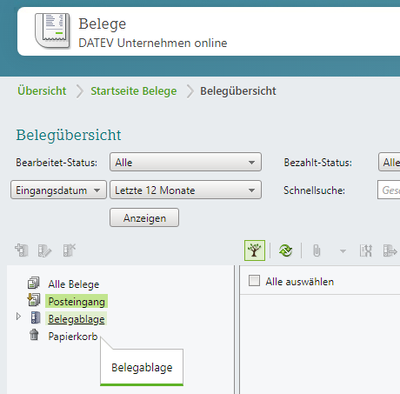Select Posteingang in the tree
The width and height of the screenshot is (400, 394).
pos(77,301)
